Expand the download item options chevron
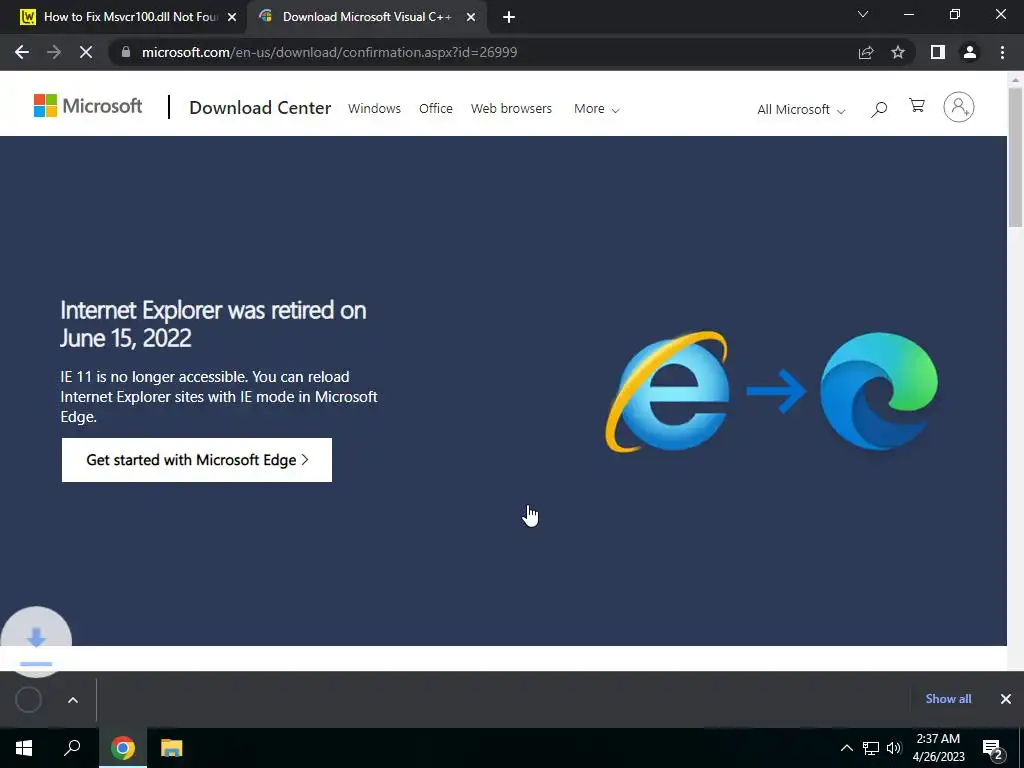This screenshot has width=1024, height=768. [x=73, y=700]
